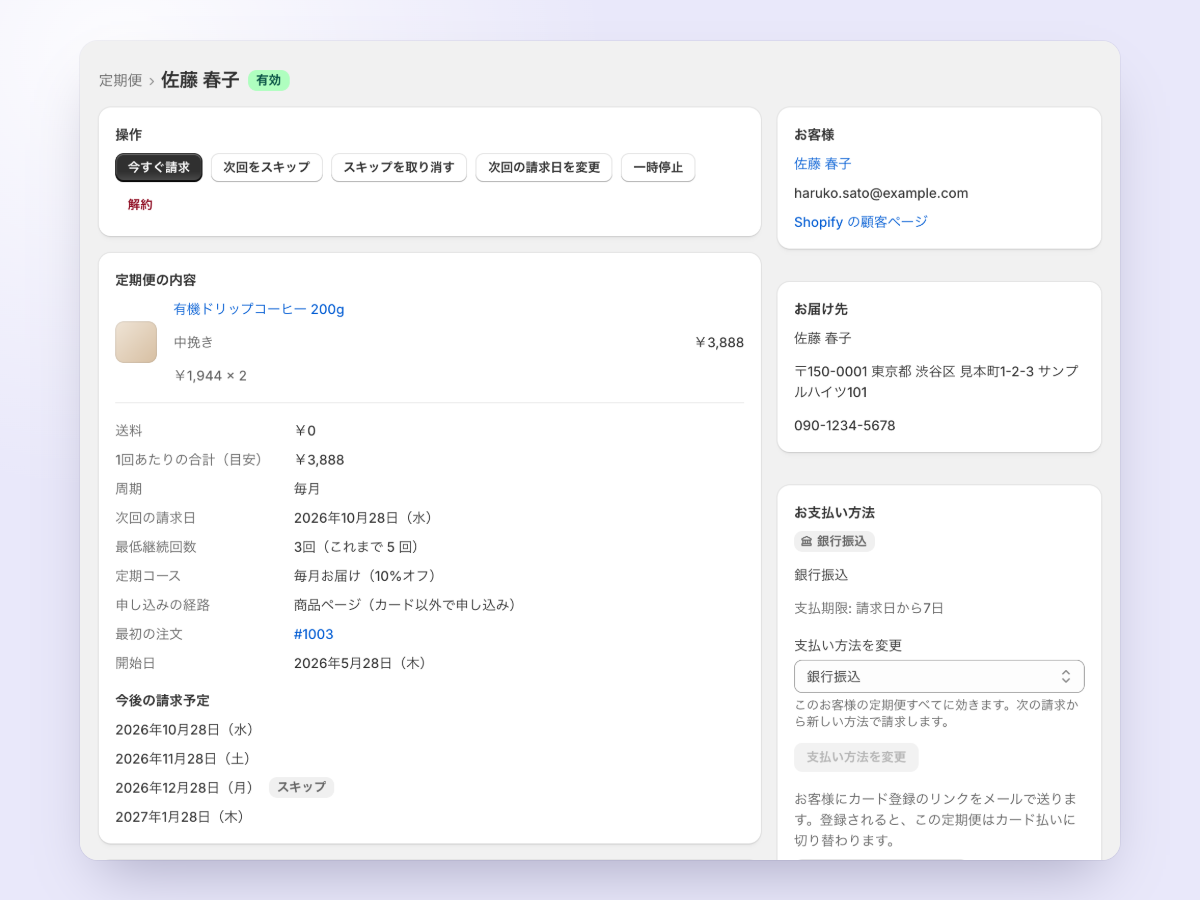
Task: Click scheduled date 2026年12月28日（月）
Action: pyautogui.click(x=184, y=788)
